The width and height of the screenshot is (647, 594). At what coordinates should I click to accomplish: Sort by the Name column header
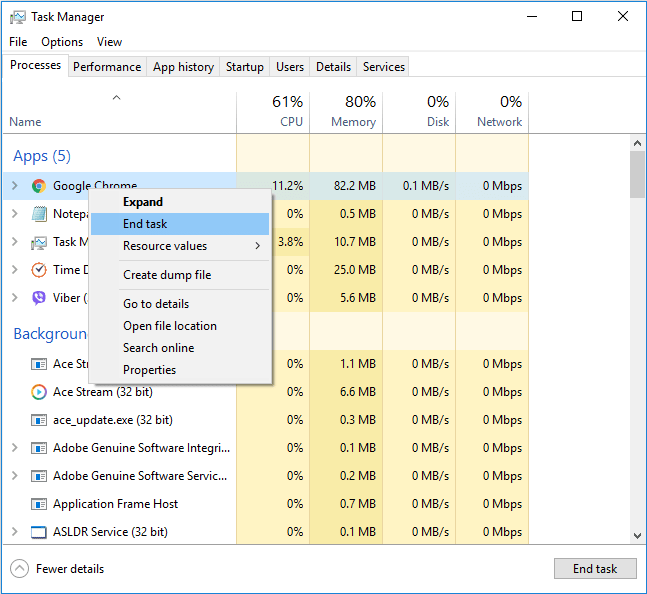(120, 112)
